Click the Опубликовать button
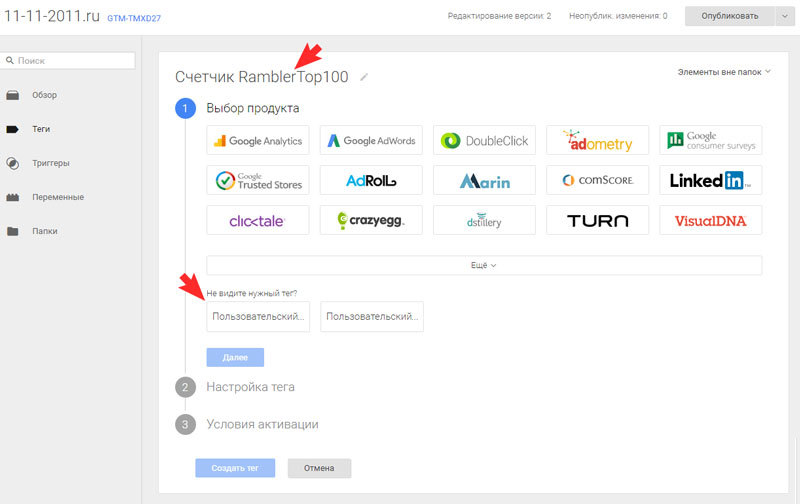Viewport: 800px width, 504px height. click(730, 16)
